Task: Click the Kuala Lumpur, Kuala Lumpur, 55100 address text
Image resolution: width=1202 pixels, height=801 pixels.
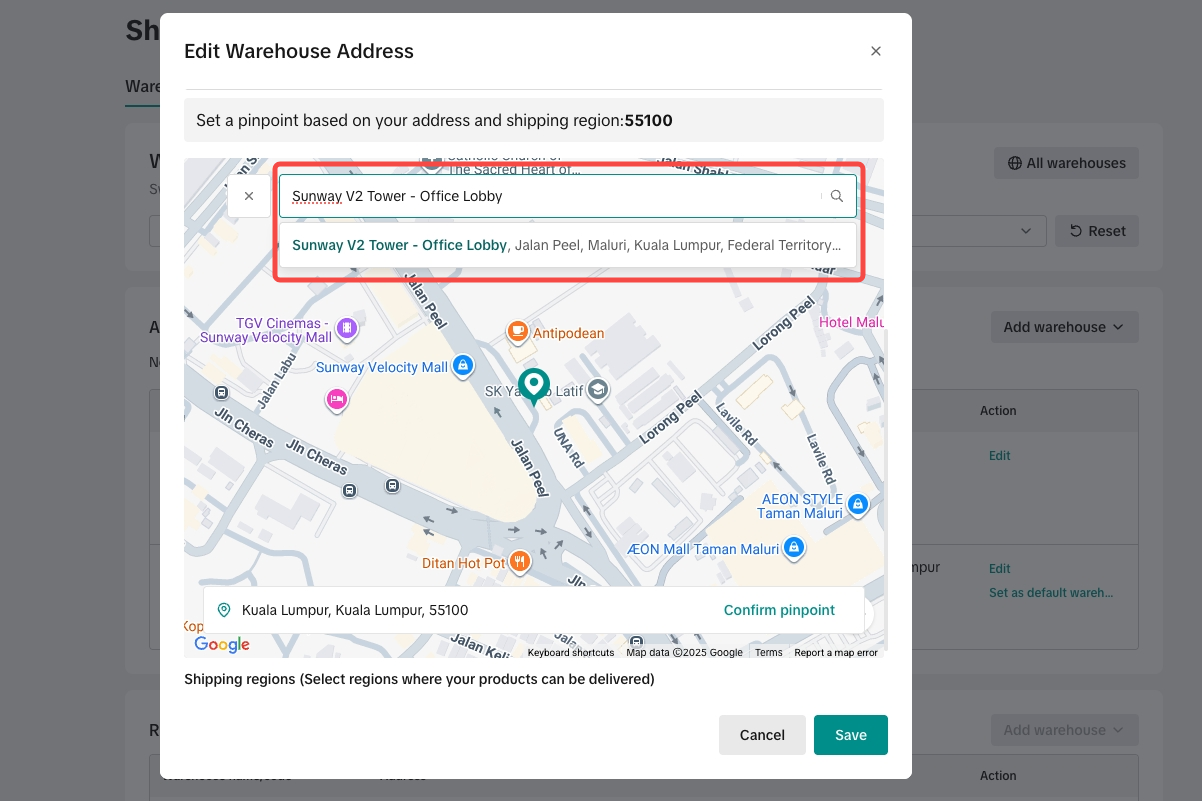Action: click(x=355, y=610)
